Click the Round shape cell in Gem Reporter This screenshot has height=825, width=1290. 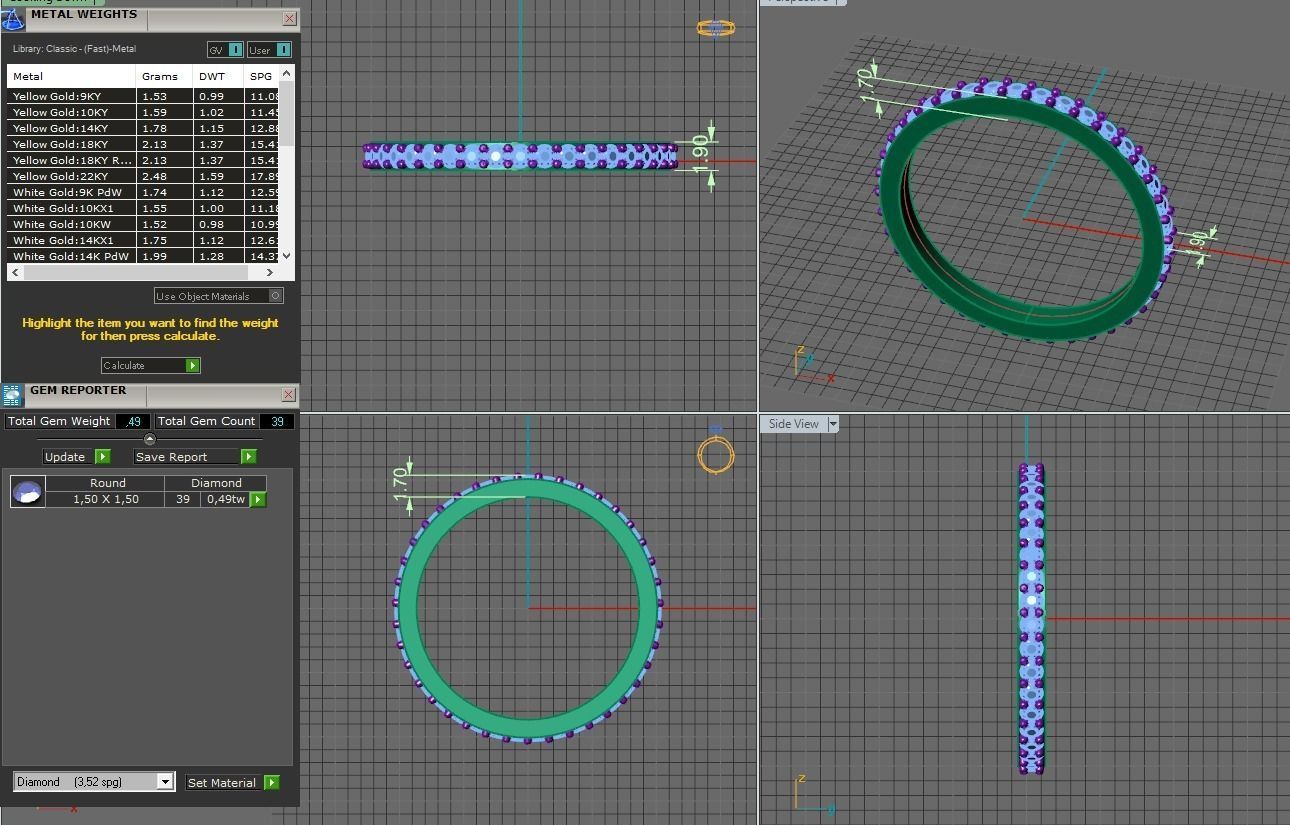[x=106, y=483]
